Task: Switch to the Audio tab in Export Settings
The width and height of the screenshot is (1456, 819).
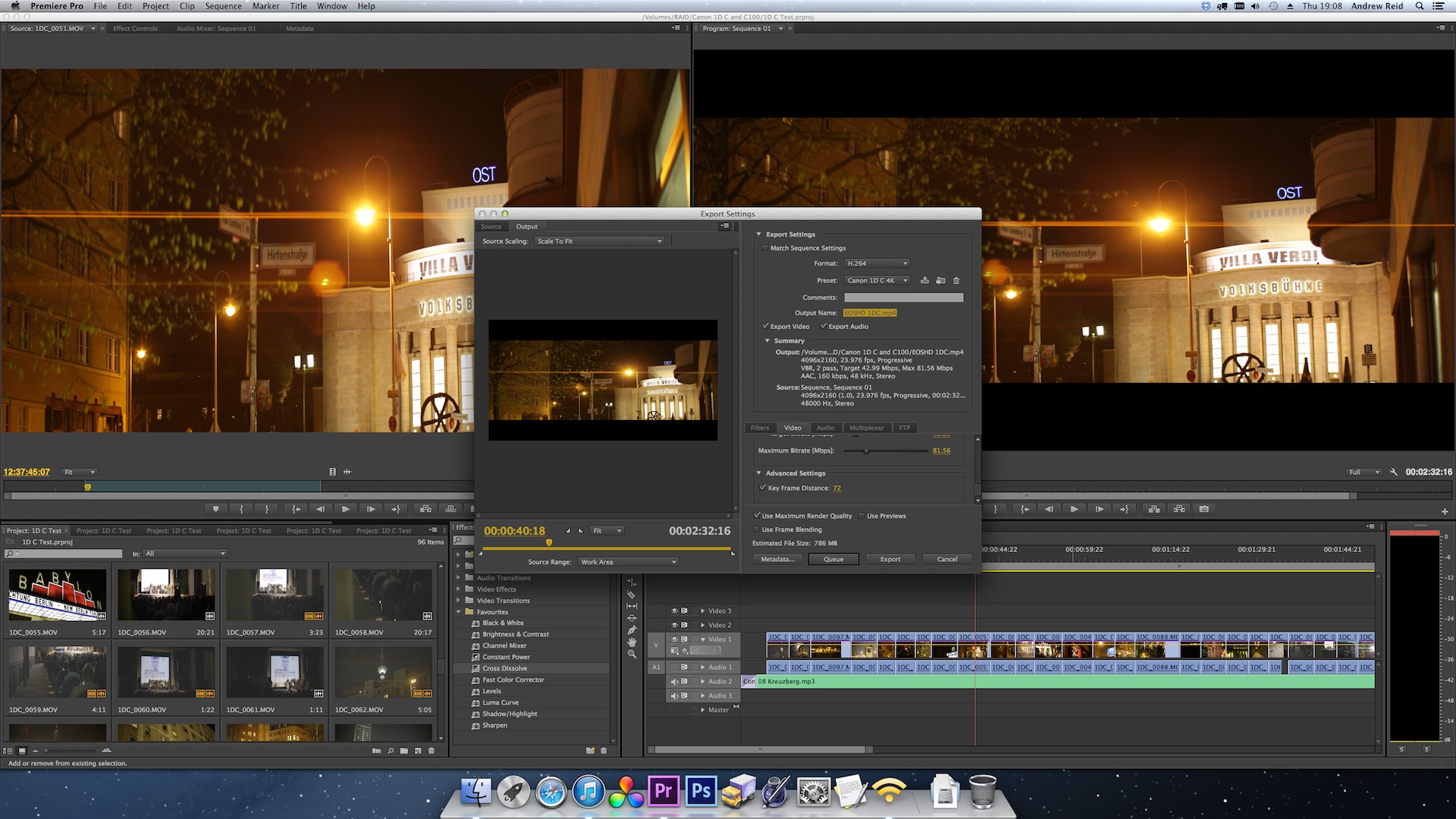Action: [825, 428]
